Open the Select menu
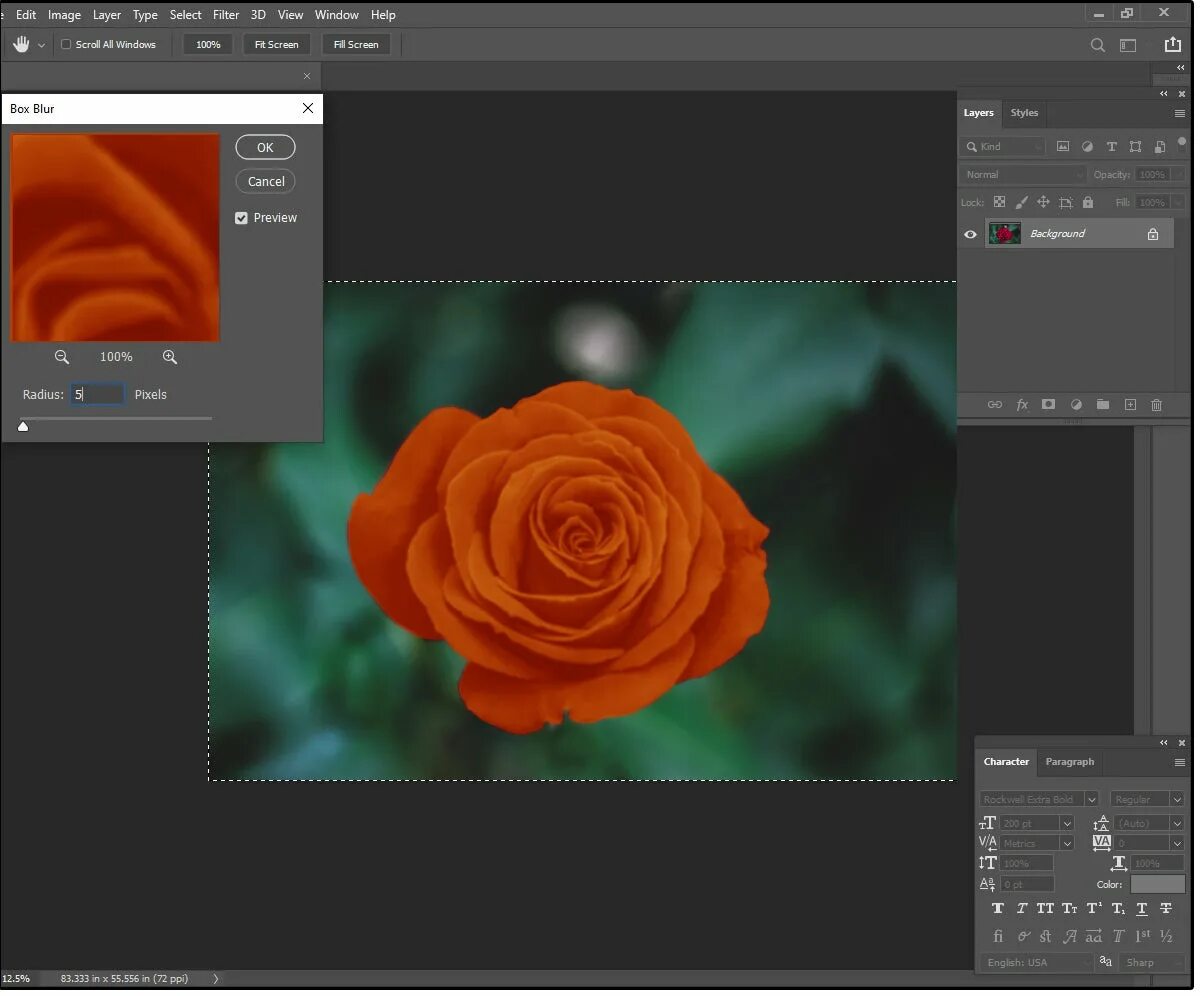This screenshot has width=1200, height=996. point(187,15)
